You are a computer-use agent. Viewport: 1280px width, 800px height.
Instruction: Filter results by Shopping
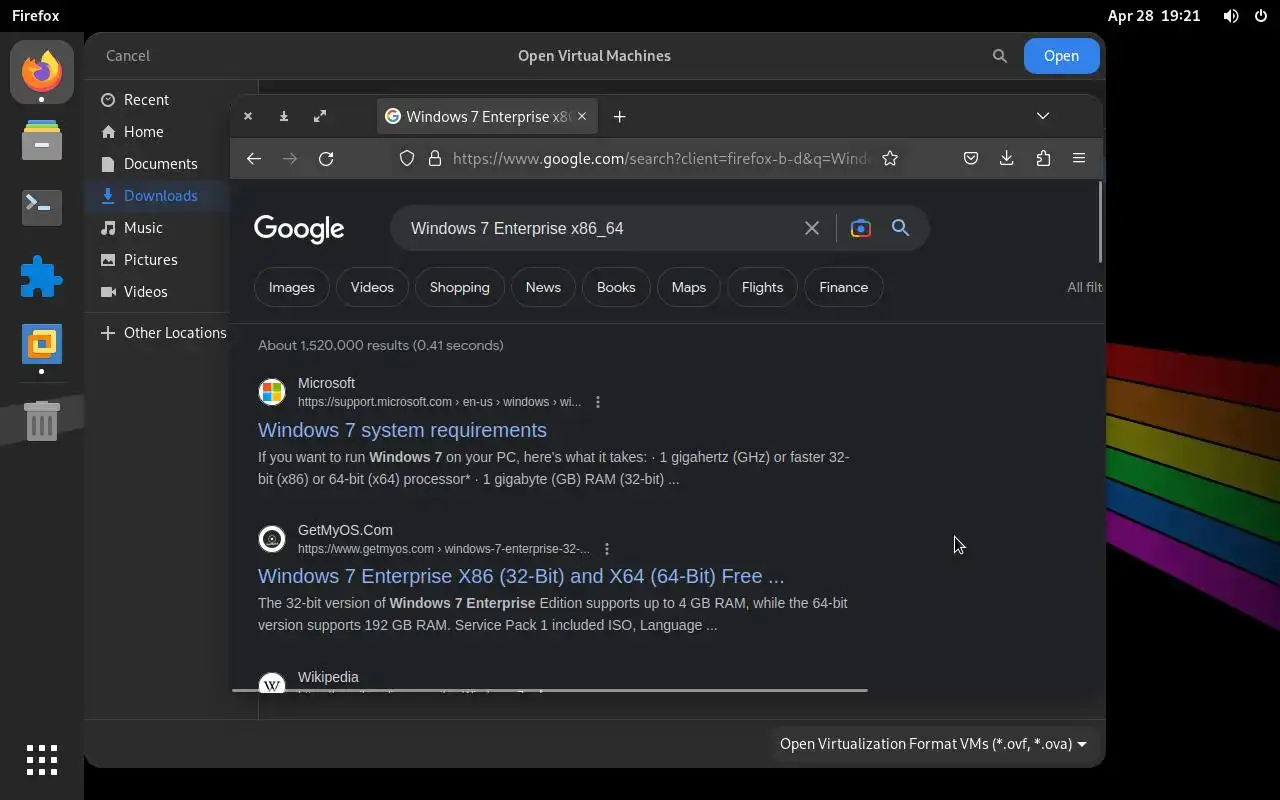tap(460, 287)
